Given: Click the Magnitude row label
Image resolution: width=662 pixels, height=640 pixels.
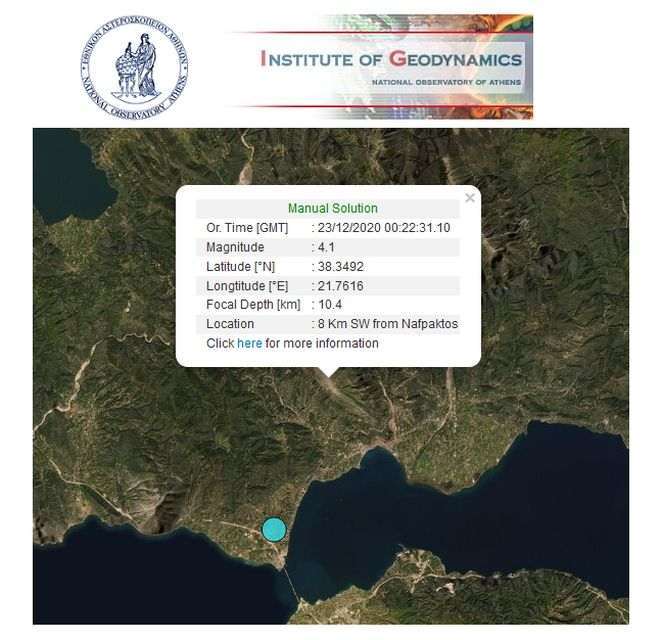Looking at the screenshot, I should [235, 247].
